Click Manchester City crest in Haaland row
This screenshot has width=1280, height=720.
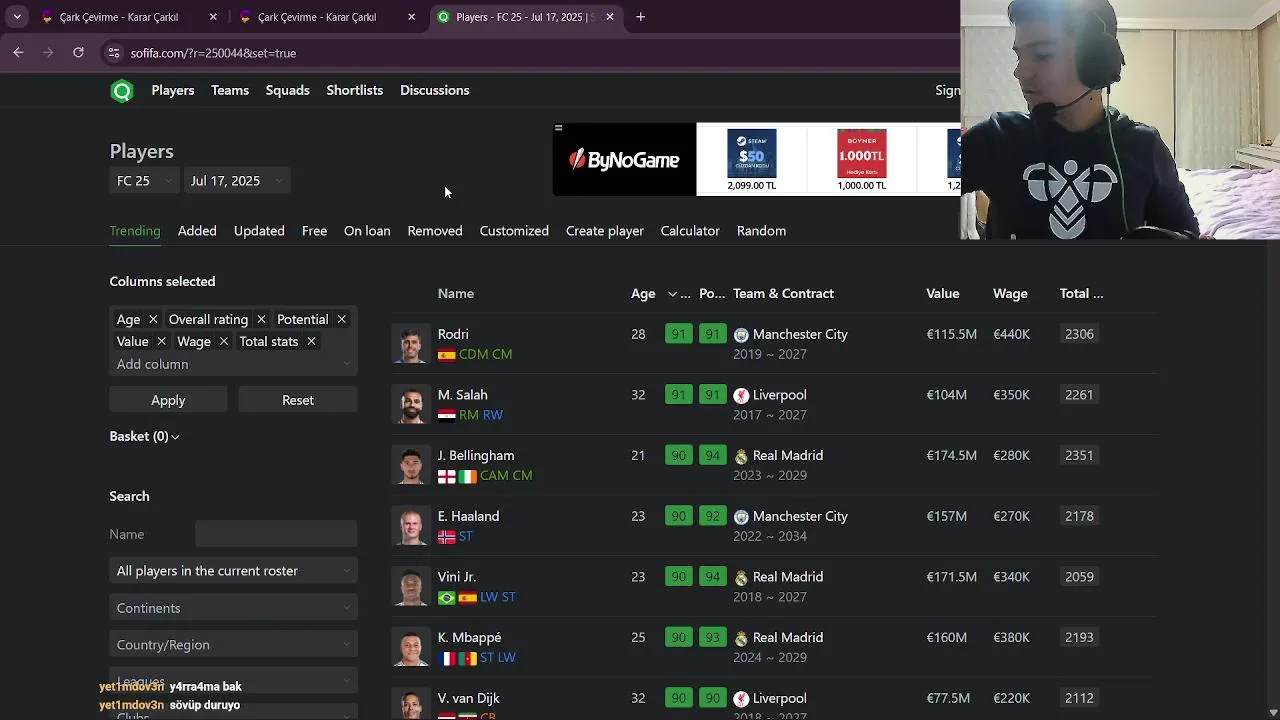741,517
